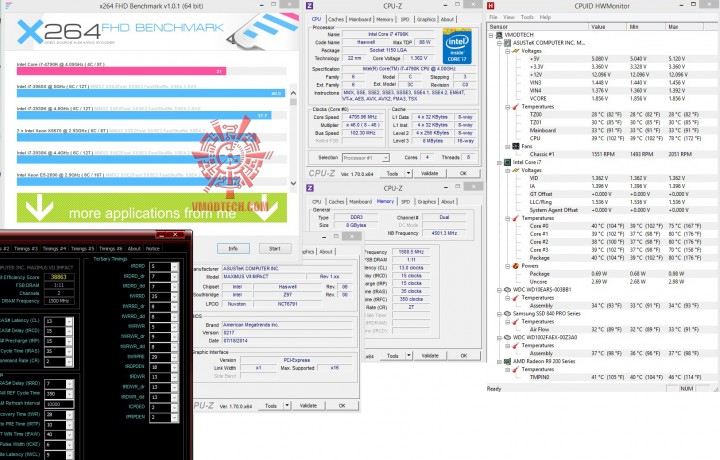The height and width of the screenshot is (460, 720).
Task: Collapse the Intel Core i7 node
Action: coord(499,163)
